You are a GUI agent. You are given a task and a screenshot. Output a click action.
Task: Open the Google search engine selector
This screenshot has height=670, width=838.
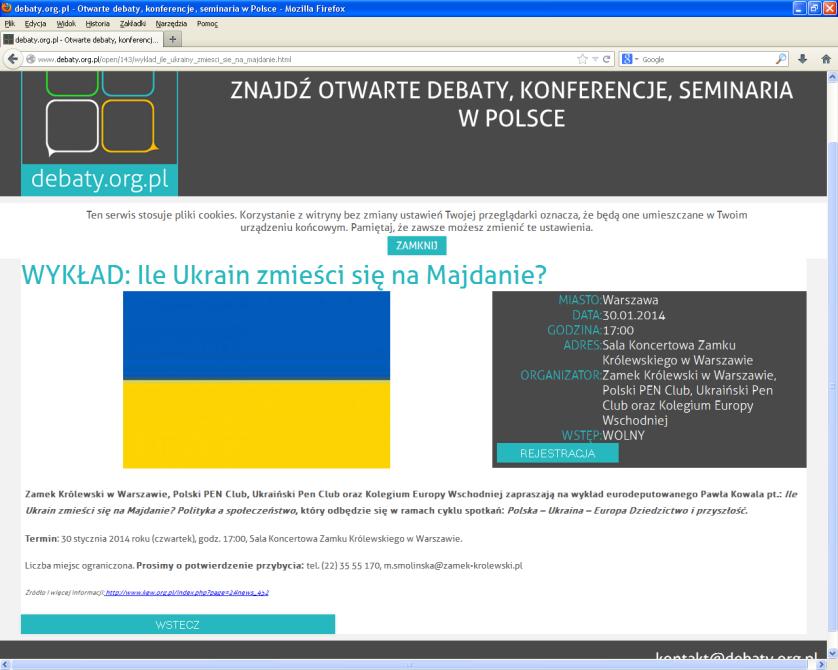point(630,59)
